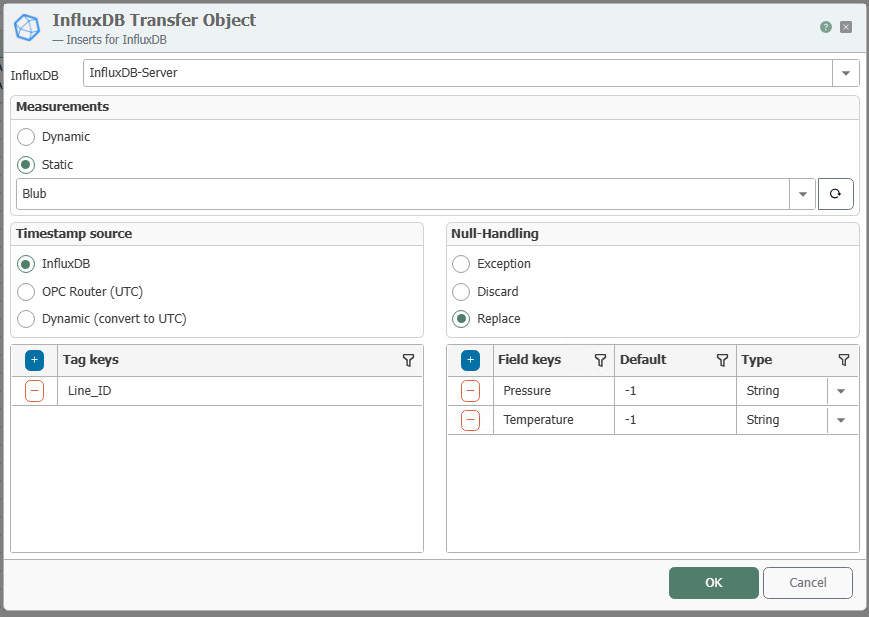Viewport: 869px width, 617px height.
Task: Remove the Line_ID tag key
Action: click(x=34, y=391)
